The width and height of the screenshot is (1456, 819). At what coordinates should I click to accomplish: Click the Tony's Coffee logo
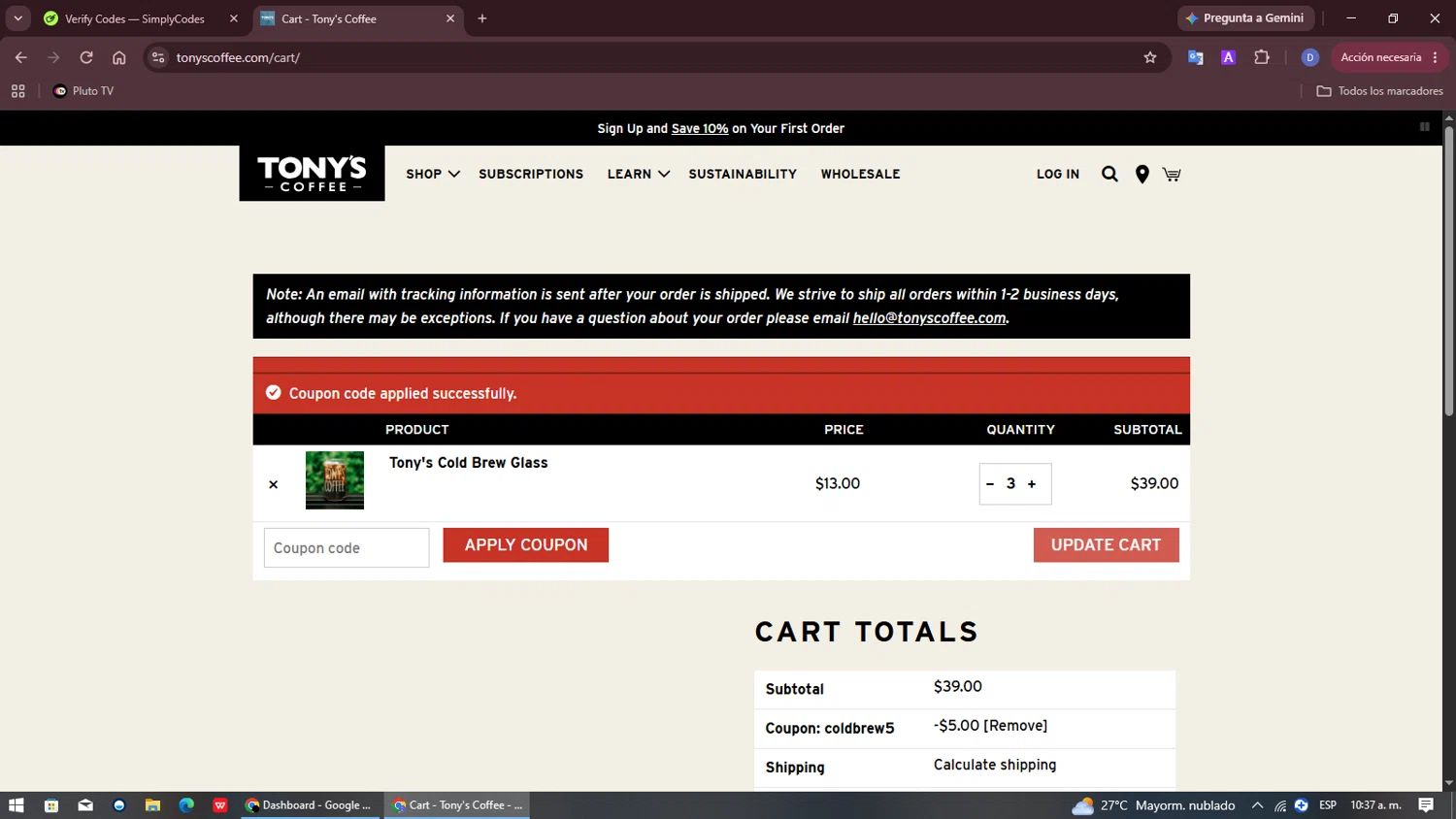(312, 174)
